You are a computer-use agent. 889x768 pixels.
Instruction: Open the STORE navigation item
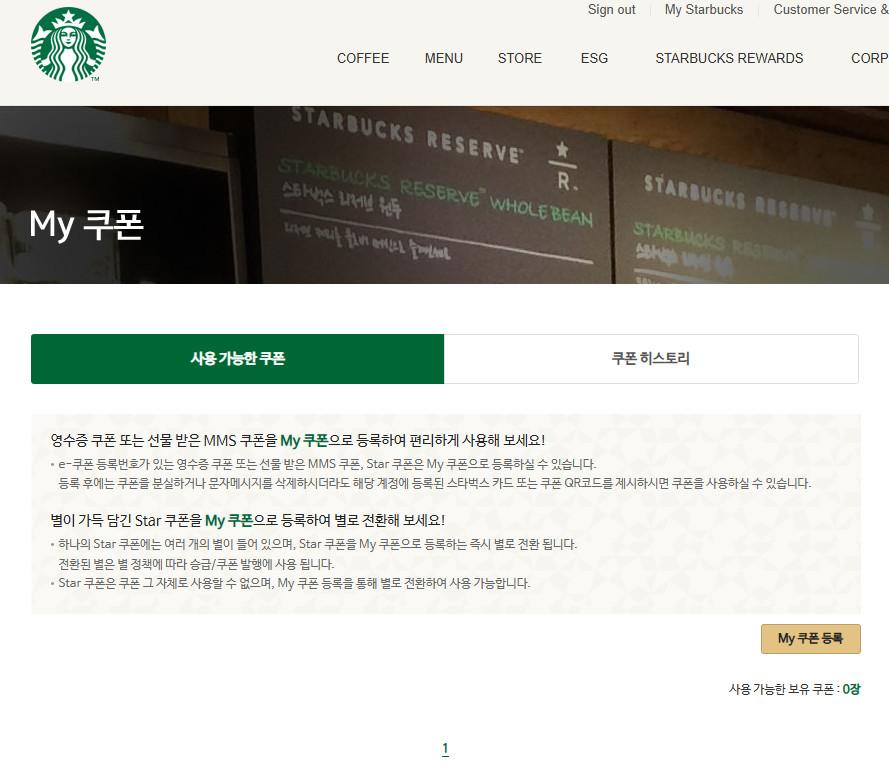coord(520,58)
